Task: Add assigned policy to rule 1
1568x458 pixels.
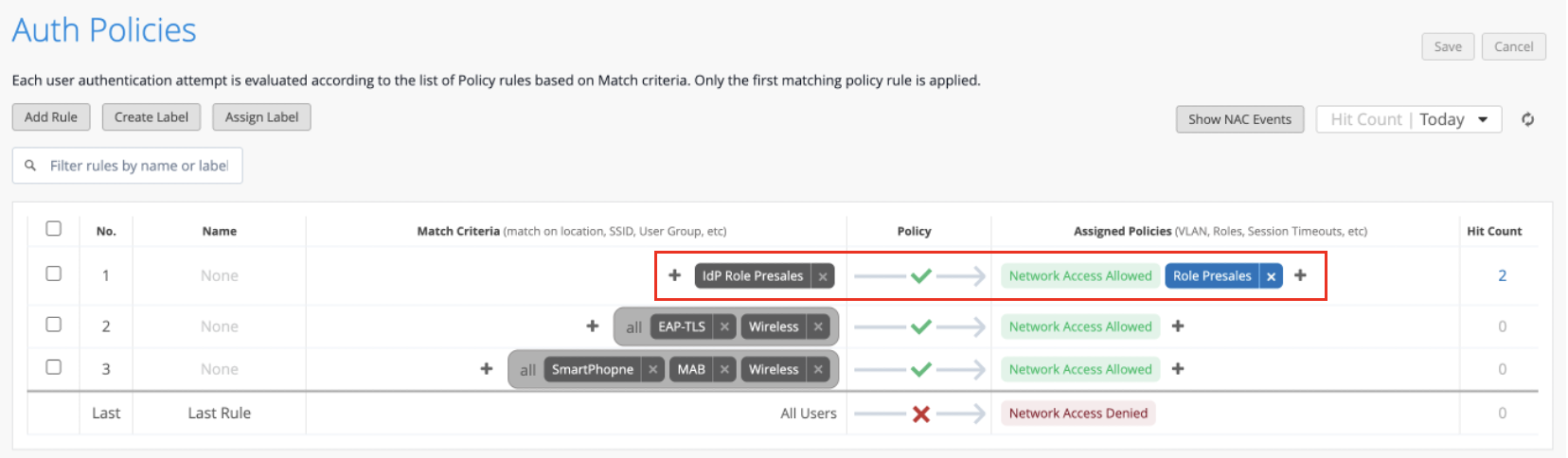Action: (x=1300, y=275)
